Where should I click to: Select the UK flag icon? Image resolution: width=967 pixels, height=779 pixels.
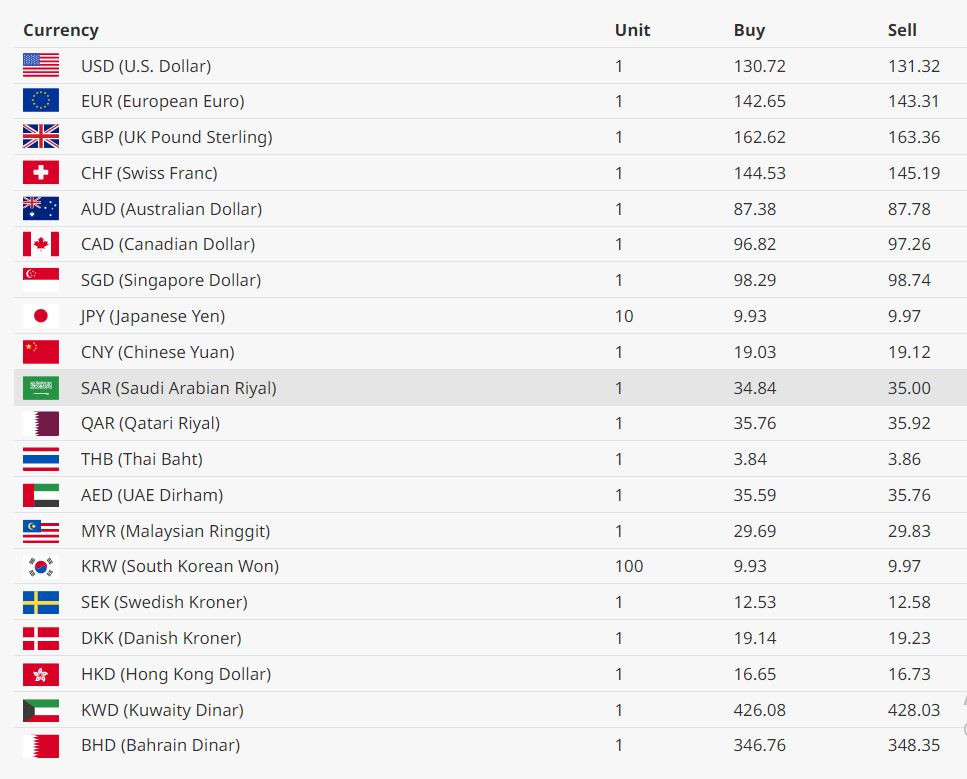41,136
